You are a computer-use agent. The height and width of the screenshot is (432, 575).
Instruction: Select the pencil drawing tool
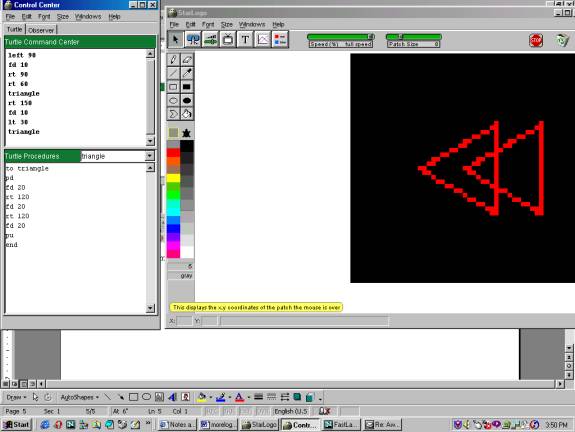point(173,59)
